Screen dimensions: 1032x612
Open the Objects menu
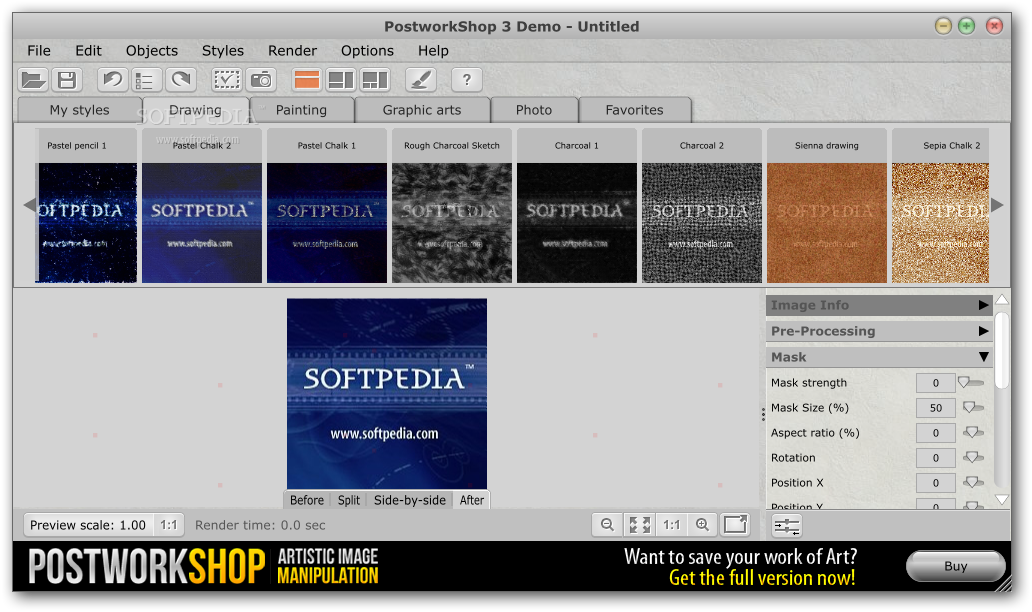pyautogui.click(x=152, y=51)
